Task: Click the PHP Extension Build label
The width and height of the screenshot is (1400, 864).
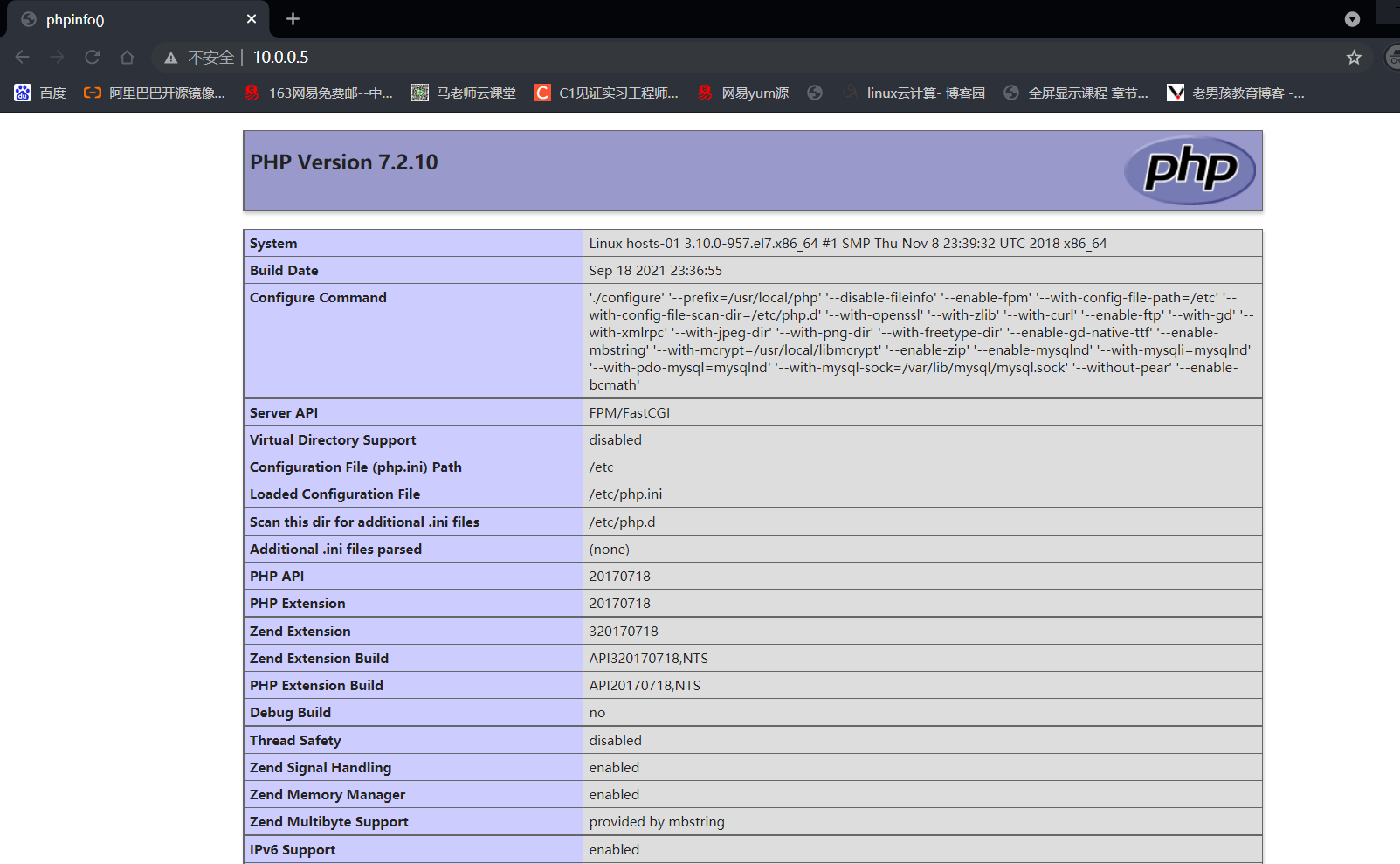Action: pos(316,686)
